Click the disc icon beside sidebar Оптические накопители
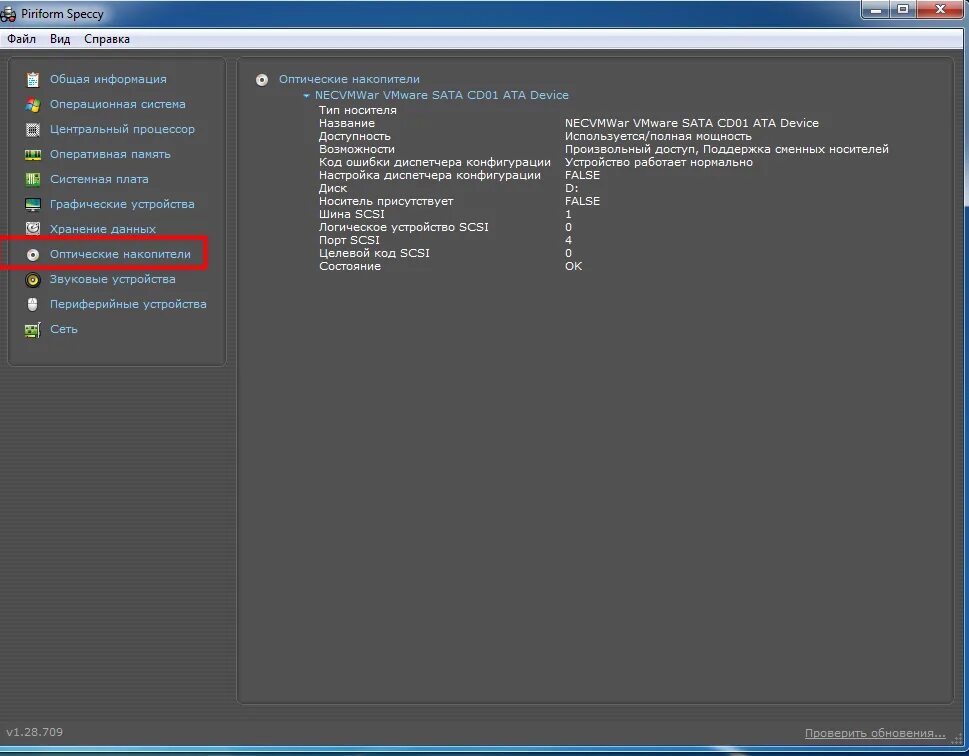 (x=33, y=255)
